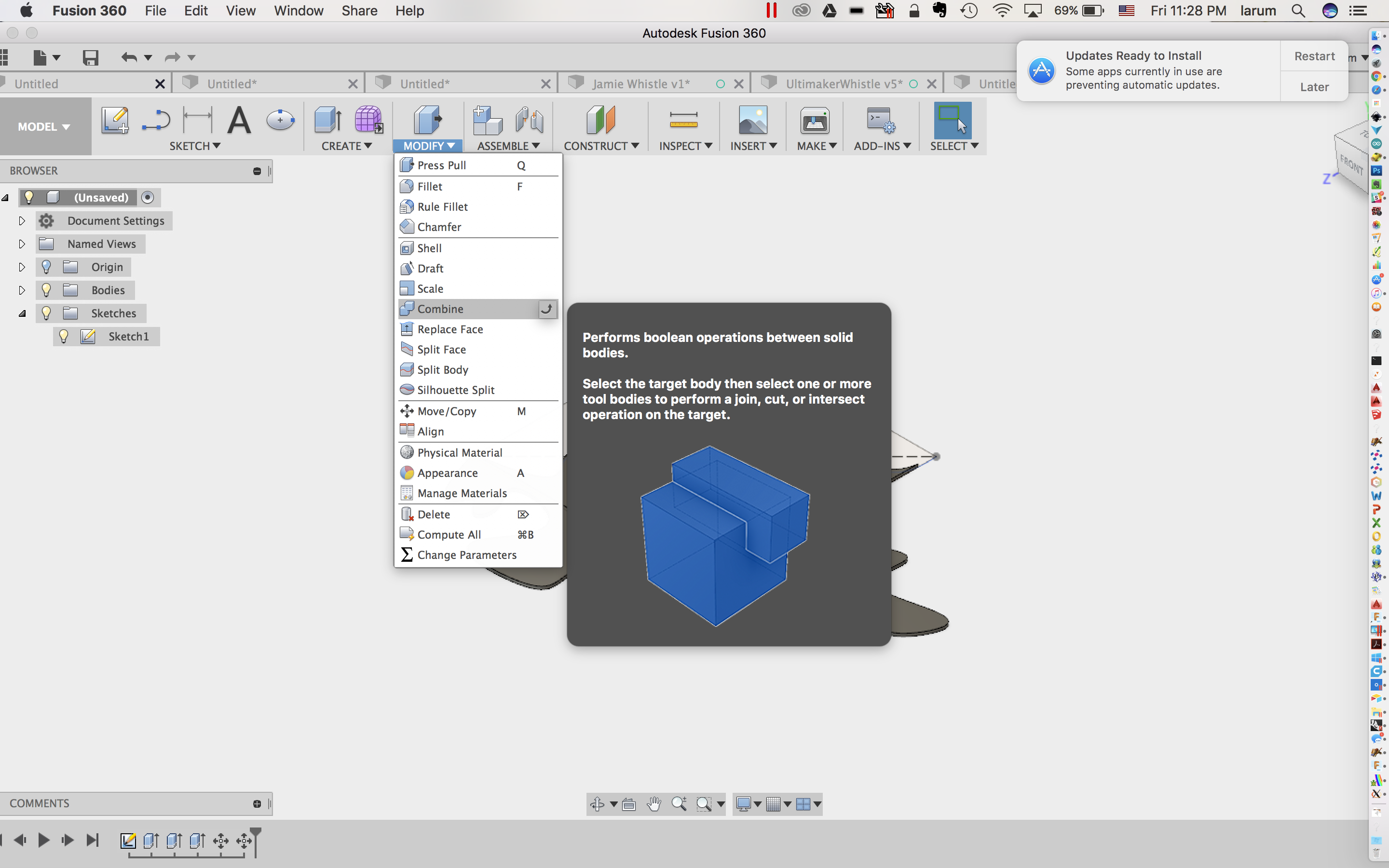Viewport: 1389px width, 868px height.
Task: Choose Shell from the Modify menu
Action: coord(478,248)
